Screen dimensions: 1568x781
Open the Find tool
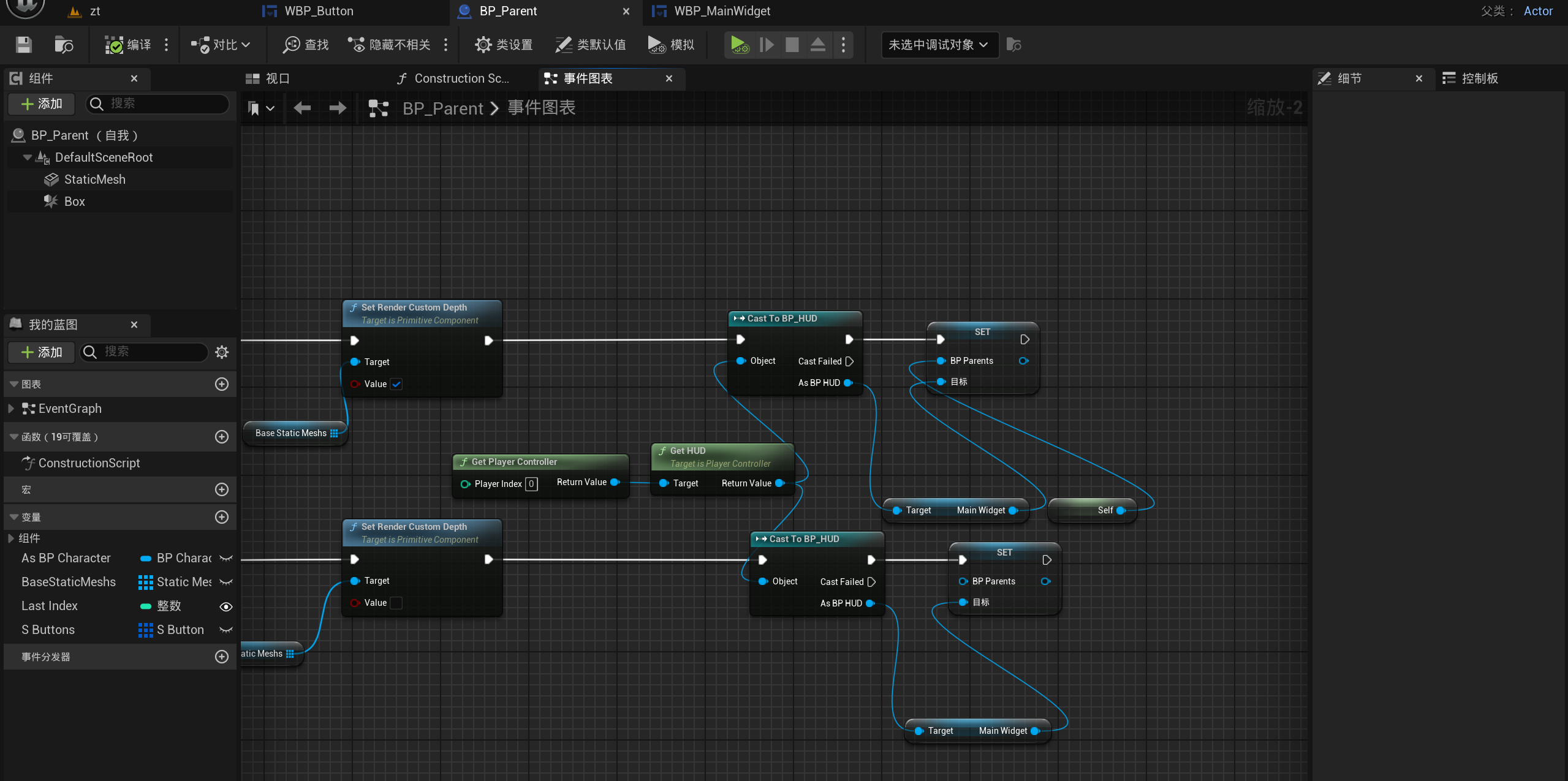pyautogui.click(x=306, y=45)
